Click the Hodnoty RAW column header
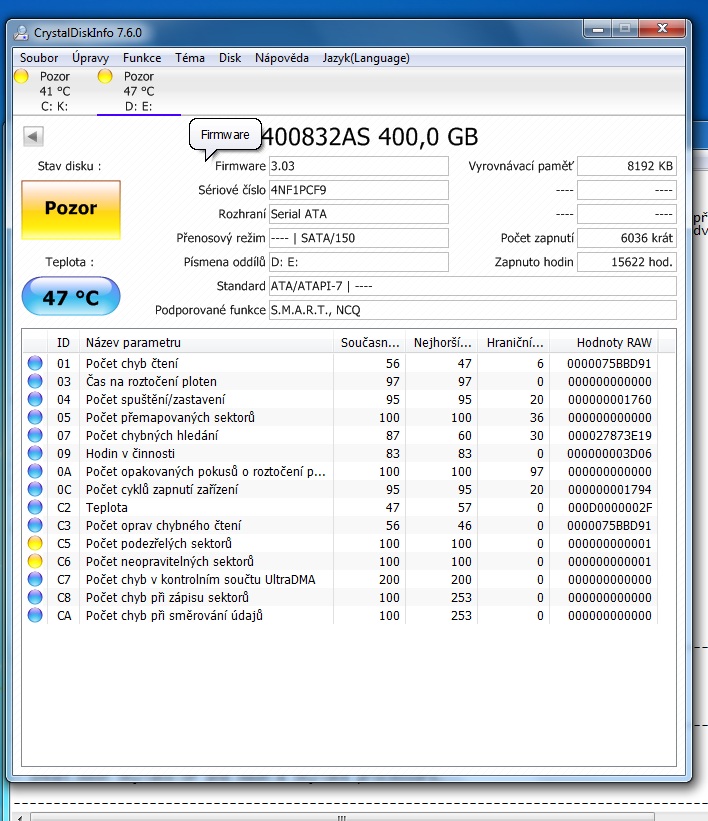This screenshot has height=821, width=708. pyautogui.click(x=613, y=342)
